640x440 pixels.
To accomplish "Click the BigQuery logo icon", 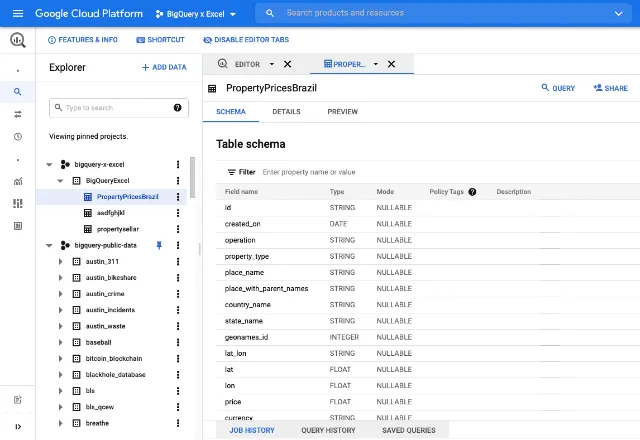I will click(x=18, y=40).
